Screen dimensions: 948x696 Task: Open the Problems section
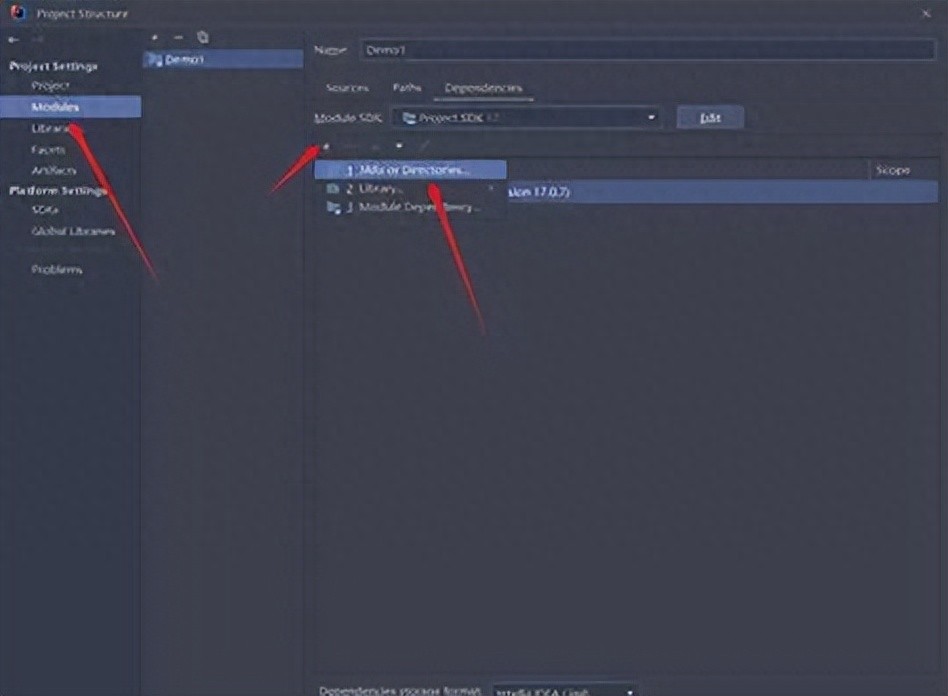(x=56, y=270)
